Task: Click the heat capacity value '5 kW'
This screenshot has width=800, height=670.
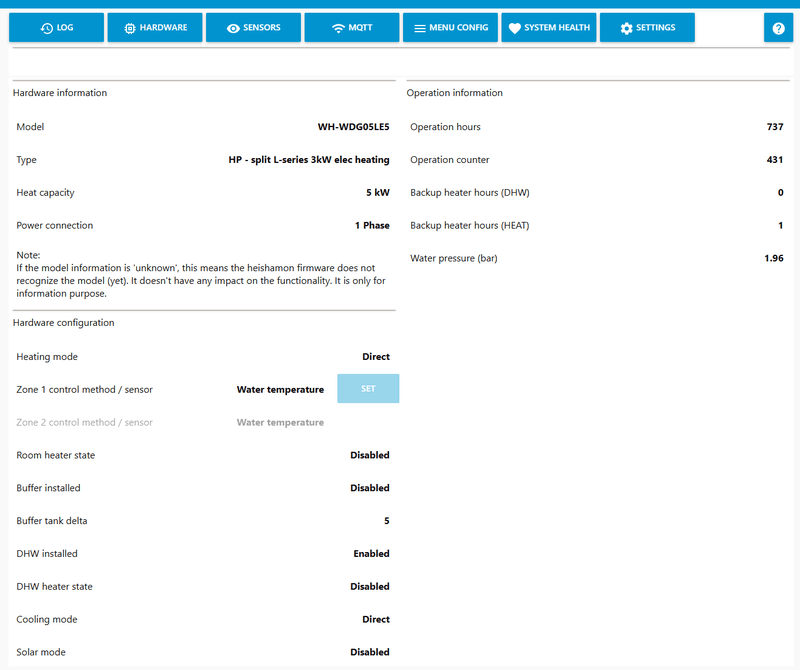Action: (x=378, y=192)
